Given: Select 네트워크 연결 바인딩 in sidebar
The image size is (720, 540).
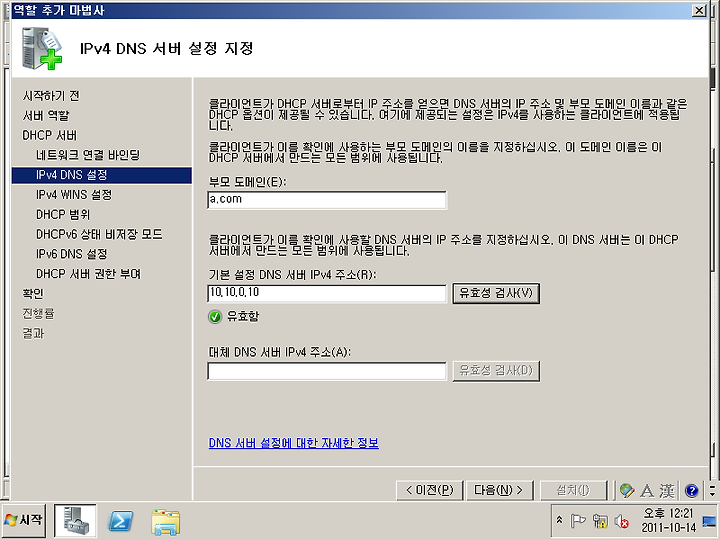Looking at the screenshot, I should pos(88,155).
